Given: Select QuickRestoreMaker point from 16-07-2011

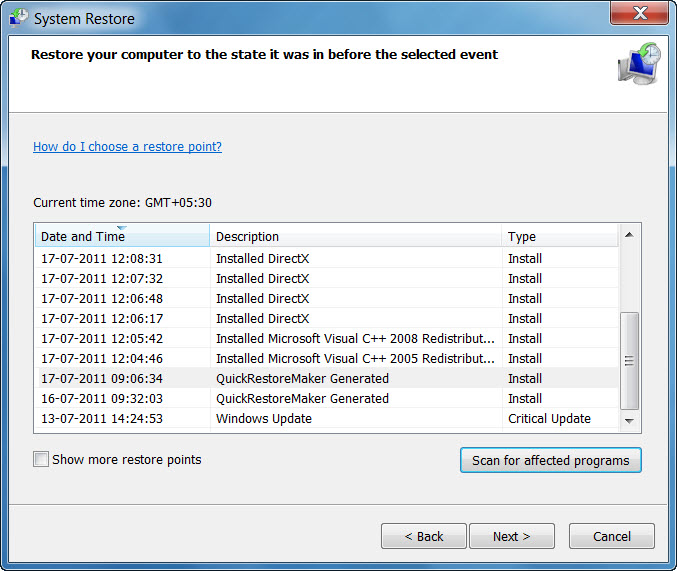Looking at the screenshot, I should coord(302,399).
